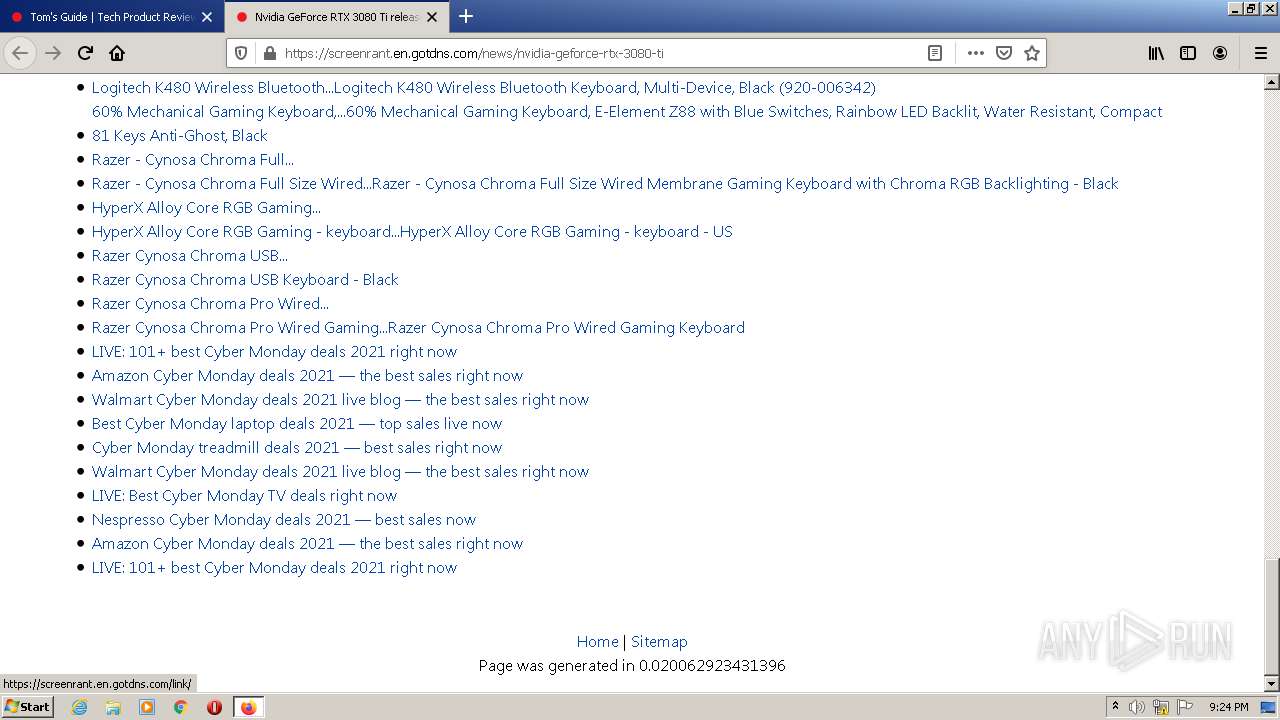Save page to Pocket
Viewport: 1280px width, 720px height.
(x=1004, y=53)
